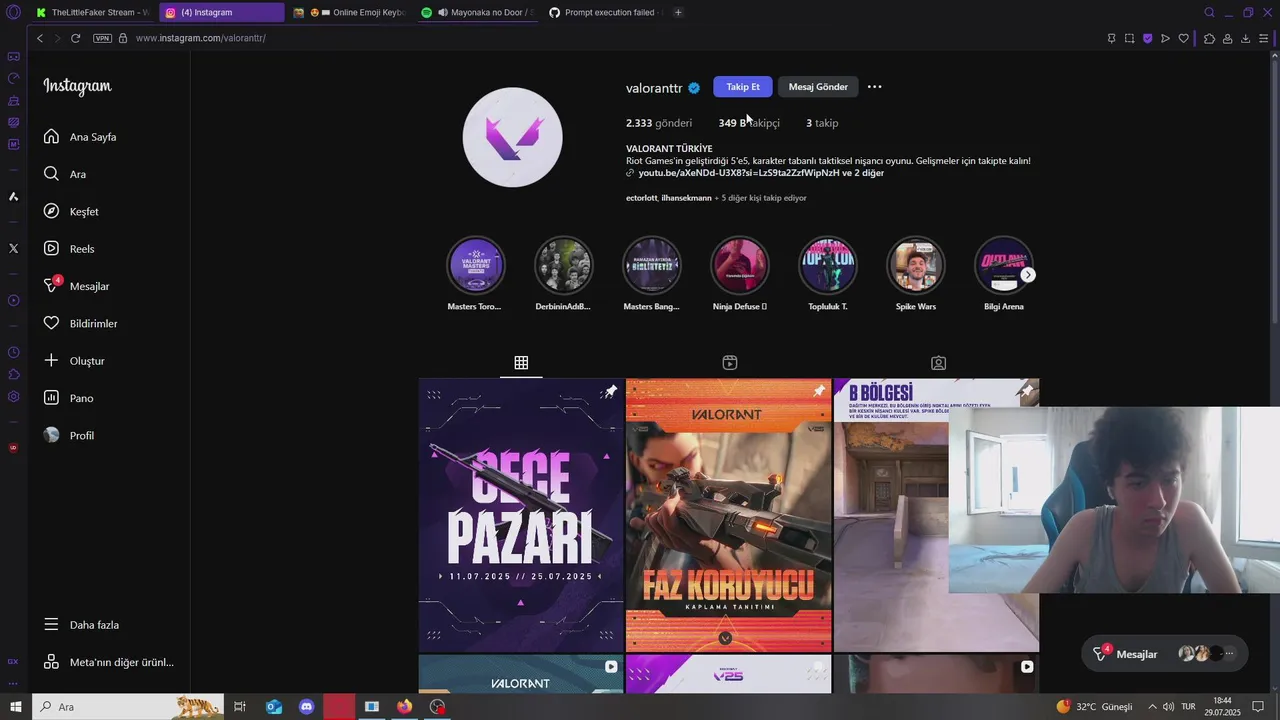Click Oluştur to create a post
The image size is (1280, 720).
coord(74,361)
